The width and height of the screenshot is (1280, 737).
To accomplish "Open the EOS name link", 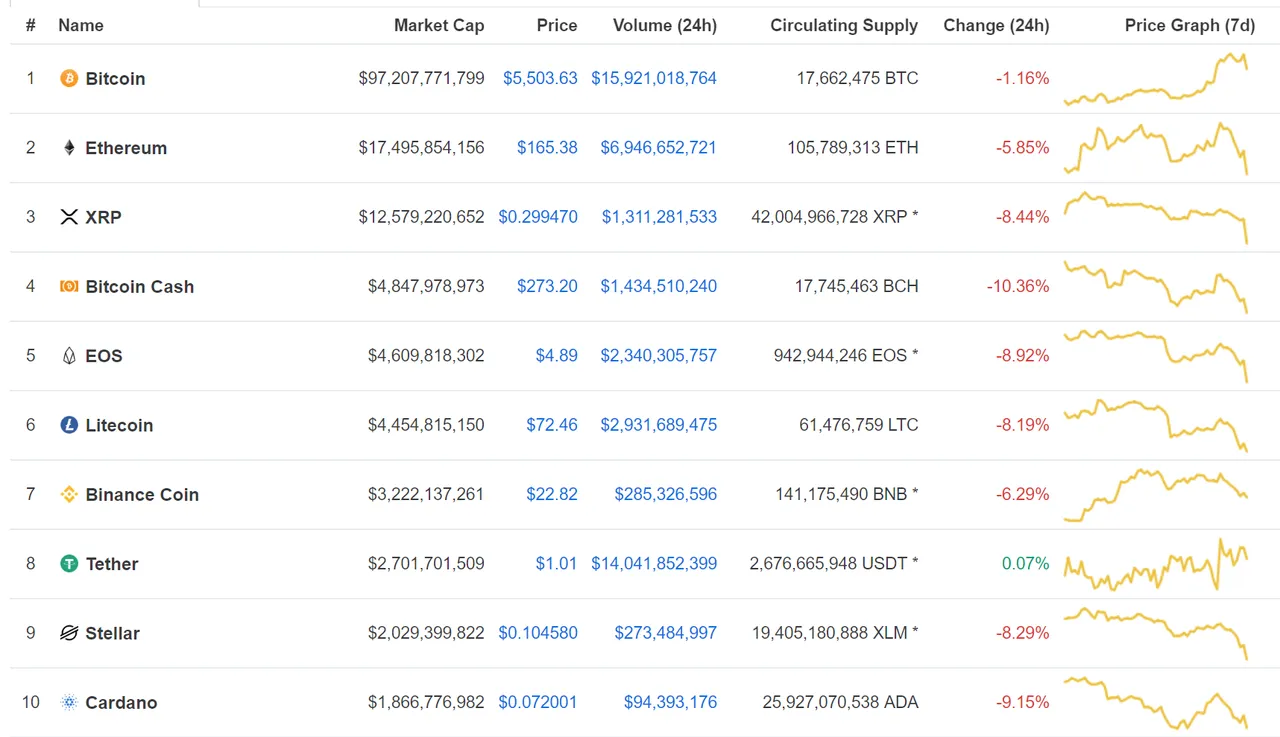I will tap(104, 355).
